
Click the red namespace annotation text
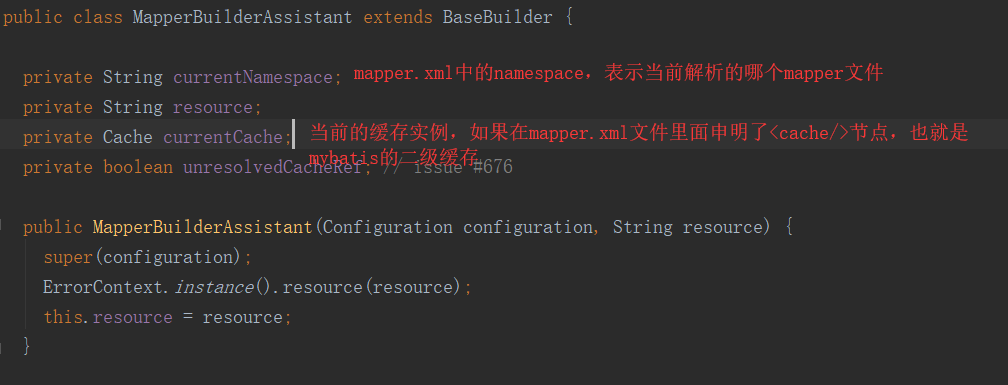pos(618,73)
